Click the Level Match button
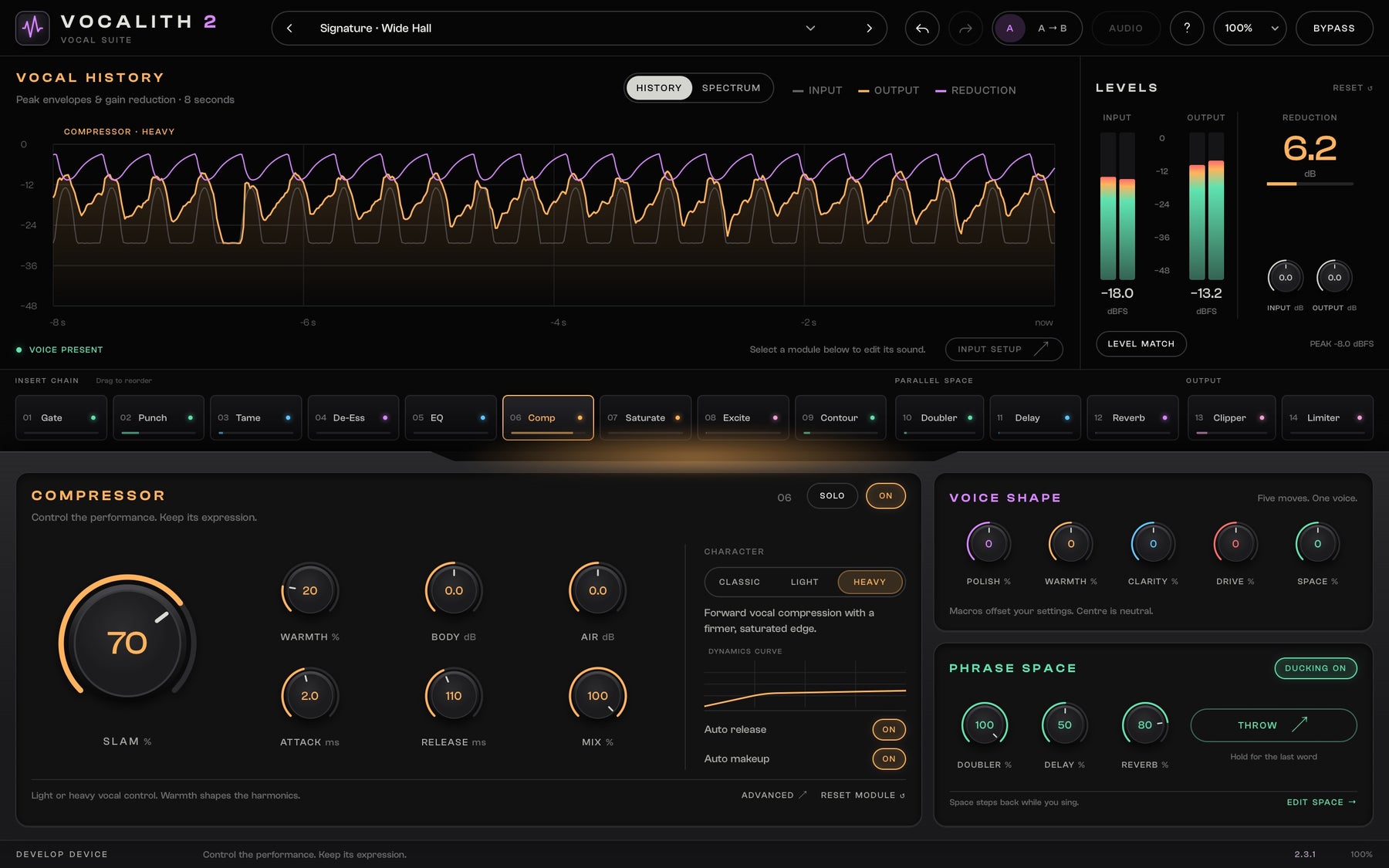Image resolution: width=1389 pixels, height=868 pixels. coord(1141,343)
